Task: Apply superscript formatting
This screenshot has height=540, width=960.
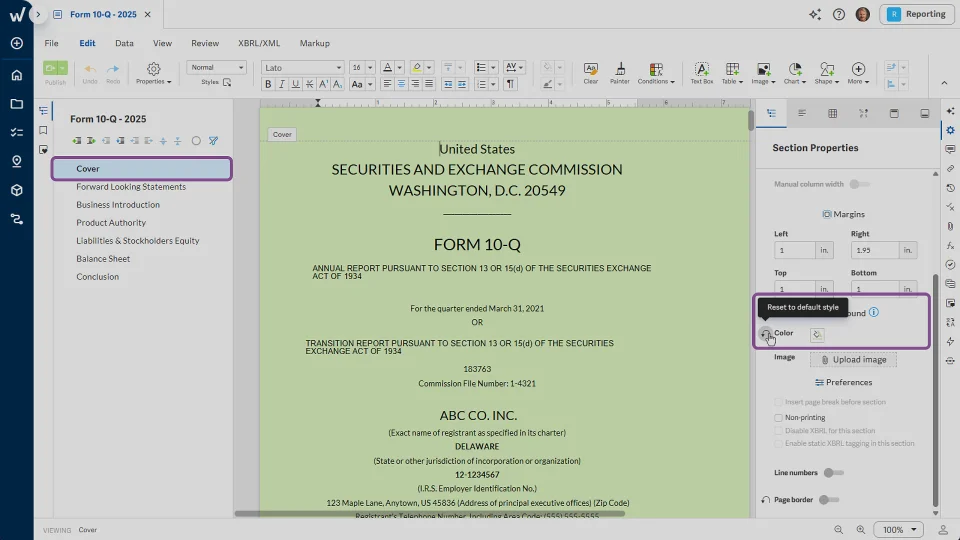Action: (x=323, y=84)
